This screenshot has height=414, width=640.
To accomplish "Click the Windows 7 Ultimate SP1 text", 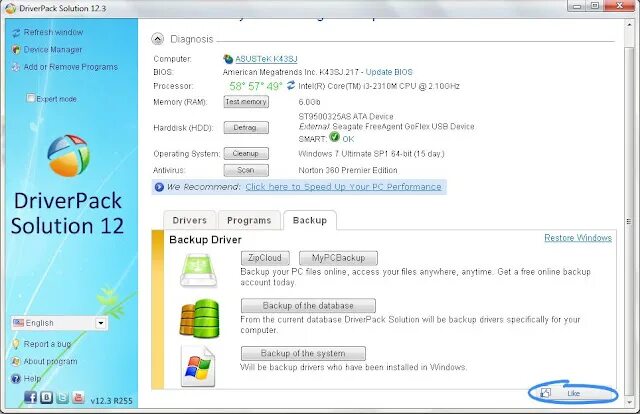I will click(x=371, y=154).
